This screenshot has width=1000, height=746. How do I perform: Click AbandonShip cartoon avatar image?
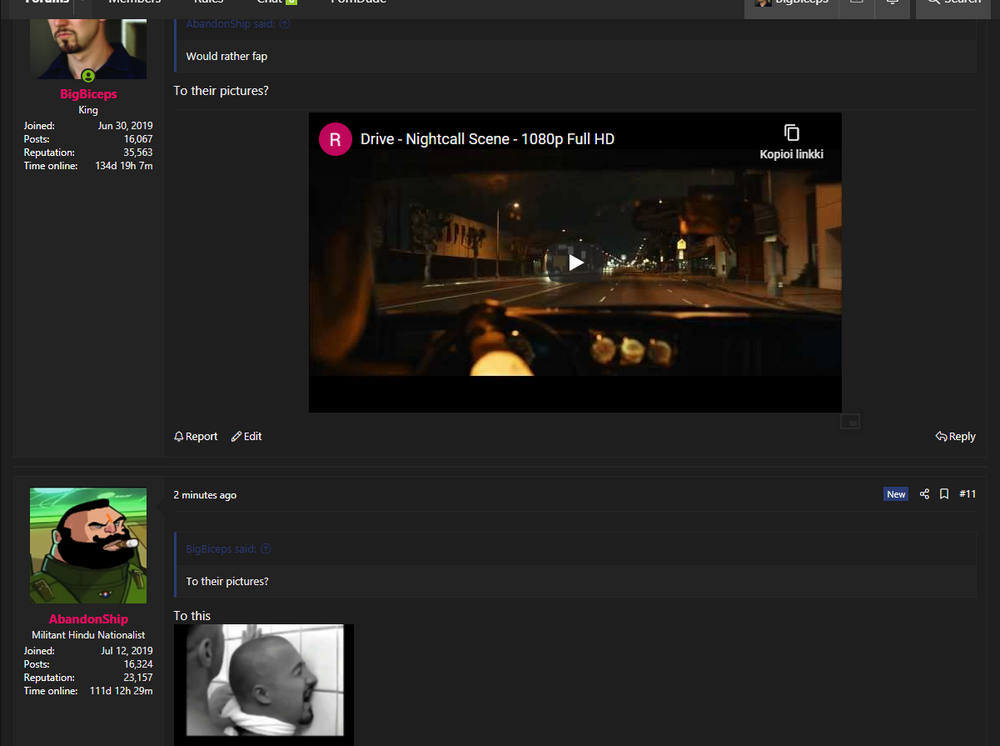[88, 545]
